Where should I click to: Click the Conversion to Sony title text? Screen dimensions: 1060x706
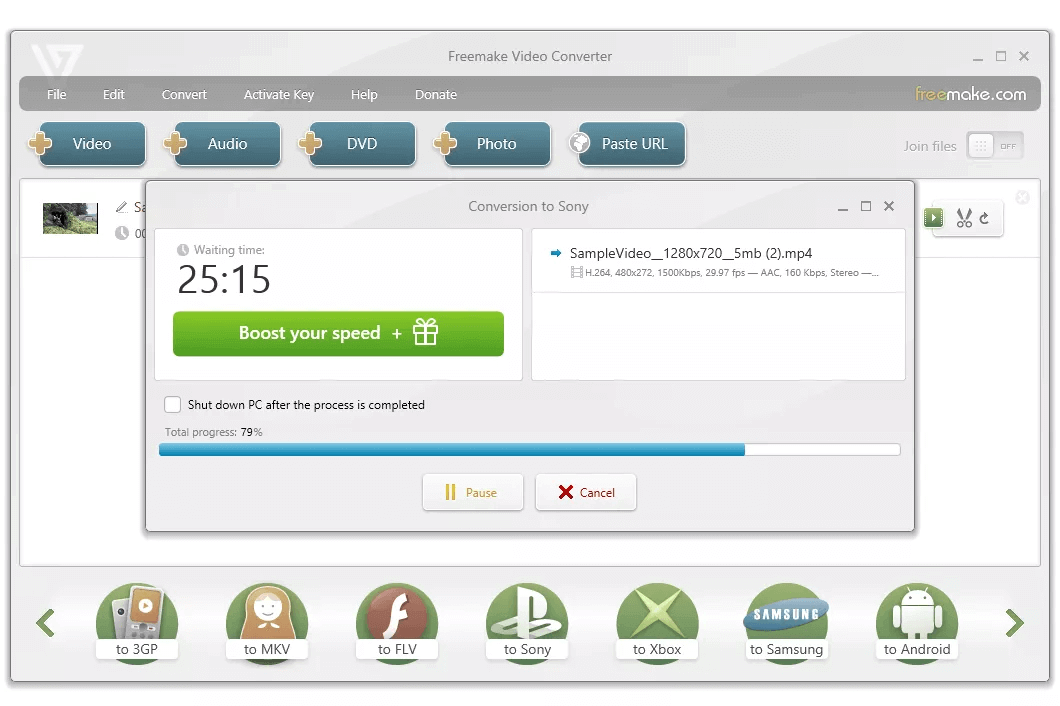pos(529,206)
